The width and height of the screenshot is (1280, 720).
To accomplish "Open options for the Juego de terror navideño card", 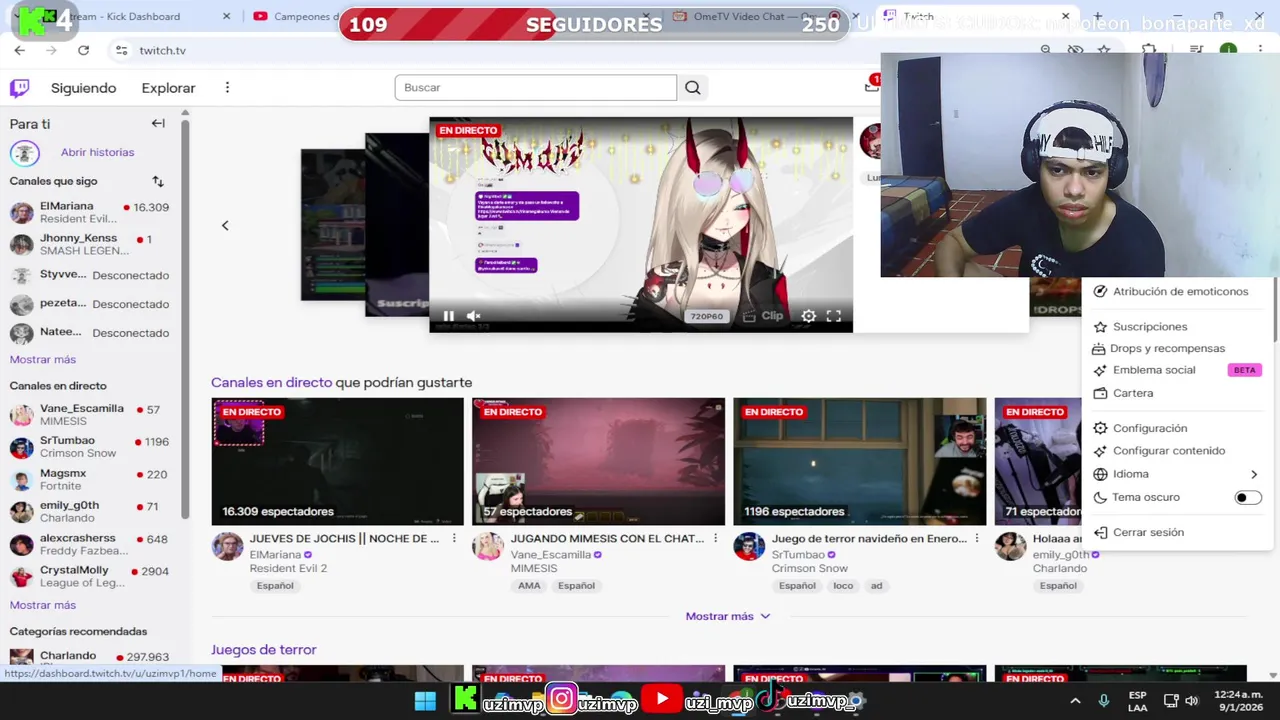I will pos(976,539).
